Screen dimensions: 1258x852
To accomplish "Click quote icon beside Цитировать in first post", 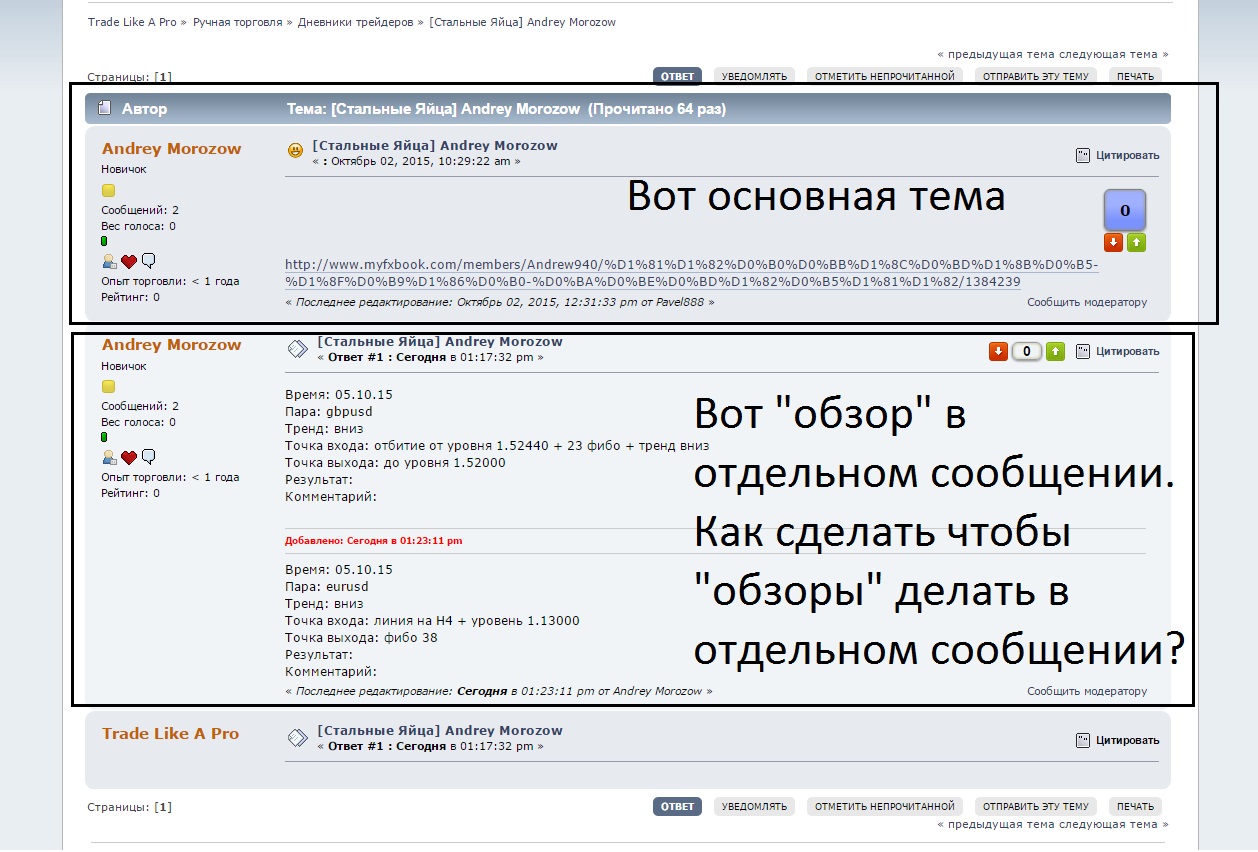I will point(1082,155).
